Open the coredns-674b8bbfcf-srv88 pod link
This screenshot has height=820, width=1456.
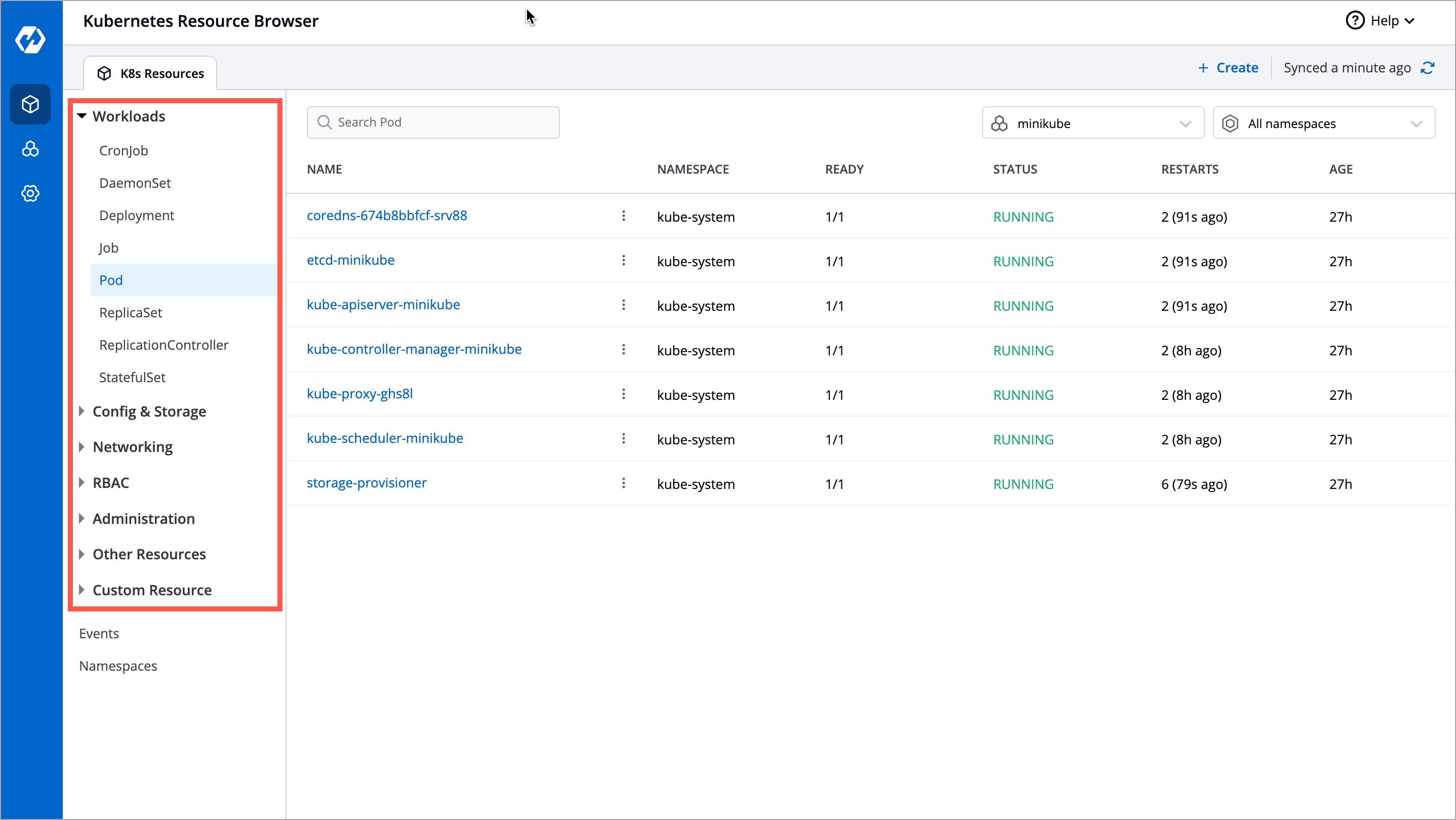(x=387, y=215)
